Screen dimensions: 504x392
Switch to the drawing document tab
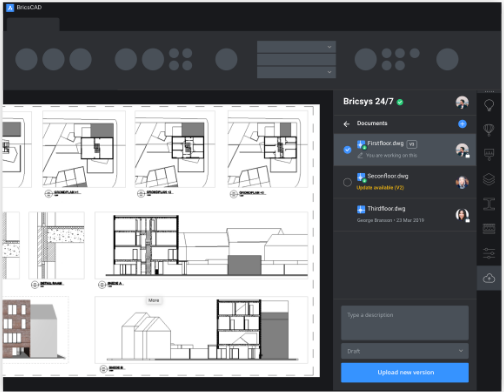click(x=33, y=25)
